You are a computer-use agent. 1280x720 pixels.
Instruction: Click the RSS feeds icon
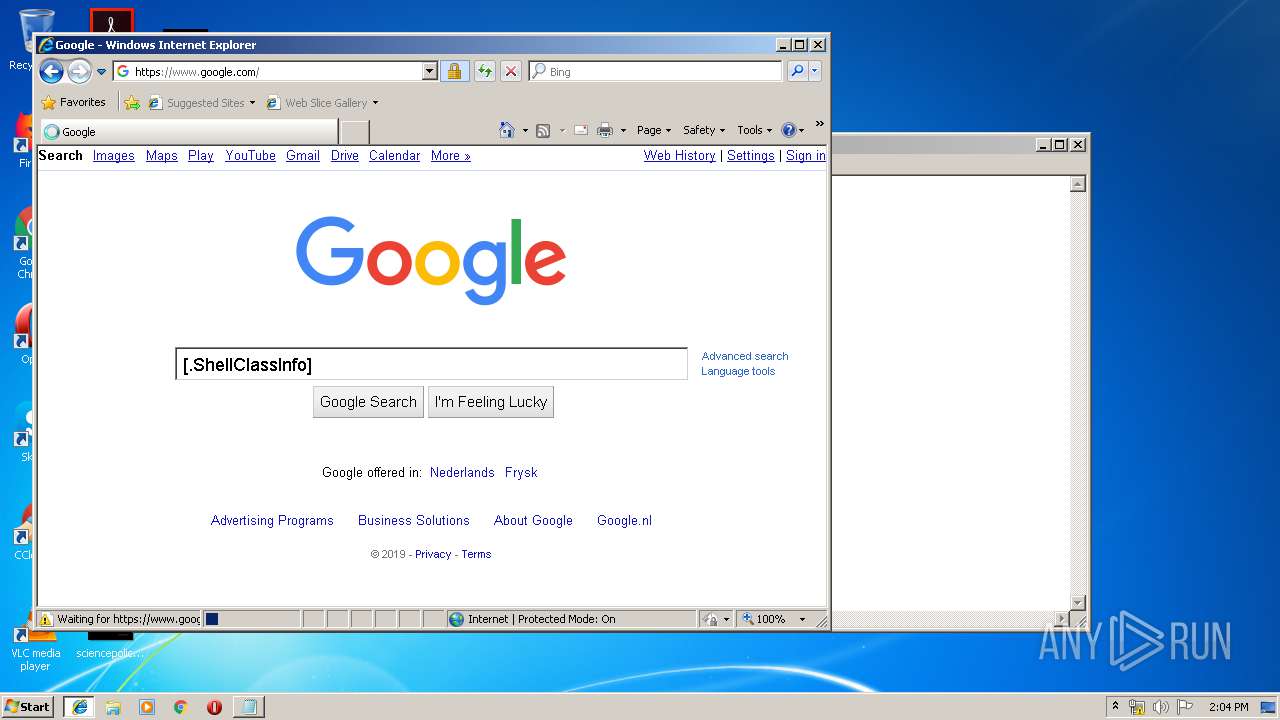[x=543, y=130]
